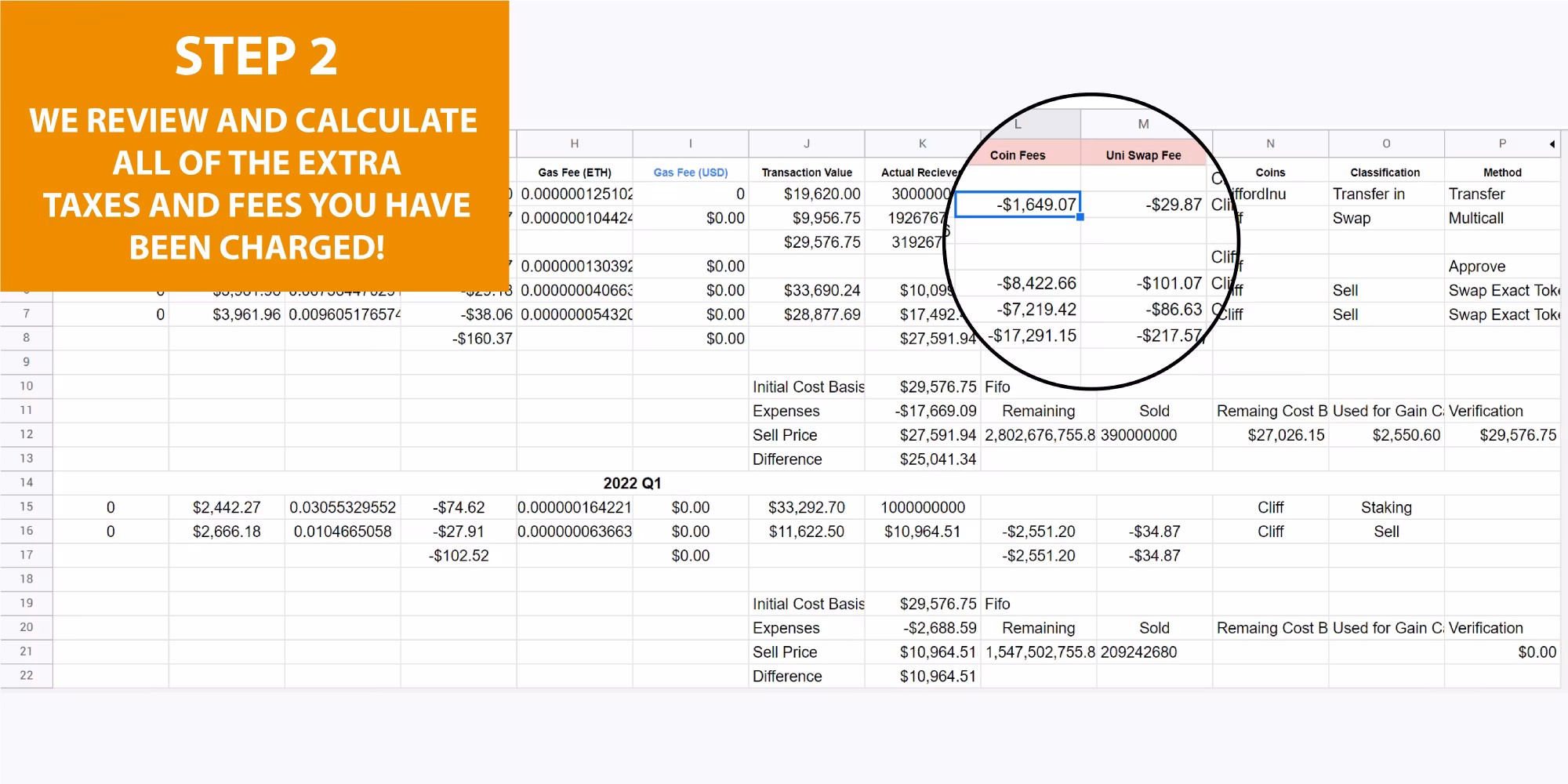Viewport: 1568px width, 784px height.
Task: Click the blue fill handle of the selected cell
Action: [1080, 217]
